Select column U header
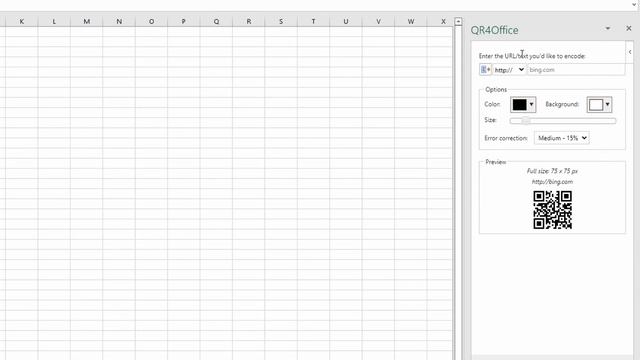 pyautogui.click(x=346, y=21)
